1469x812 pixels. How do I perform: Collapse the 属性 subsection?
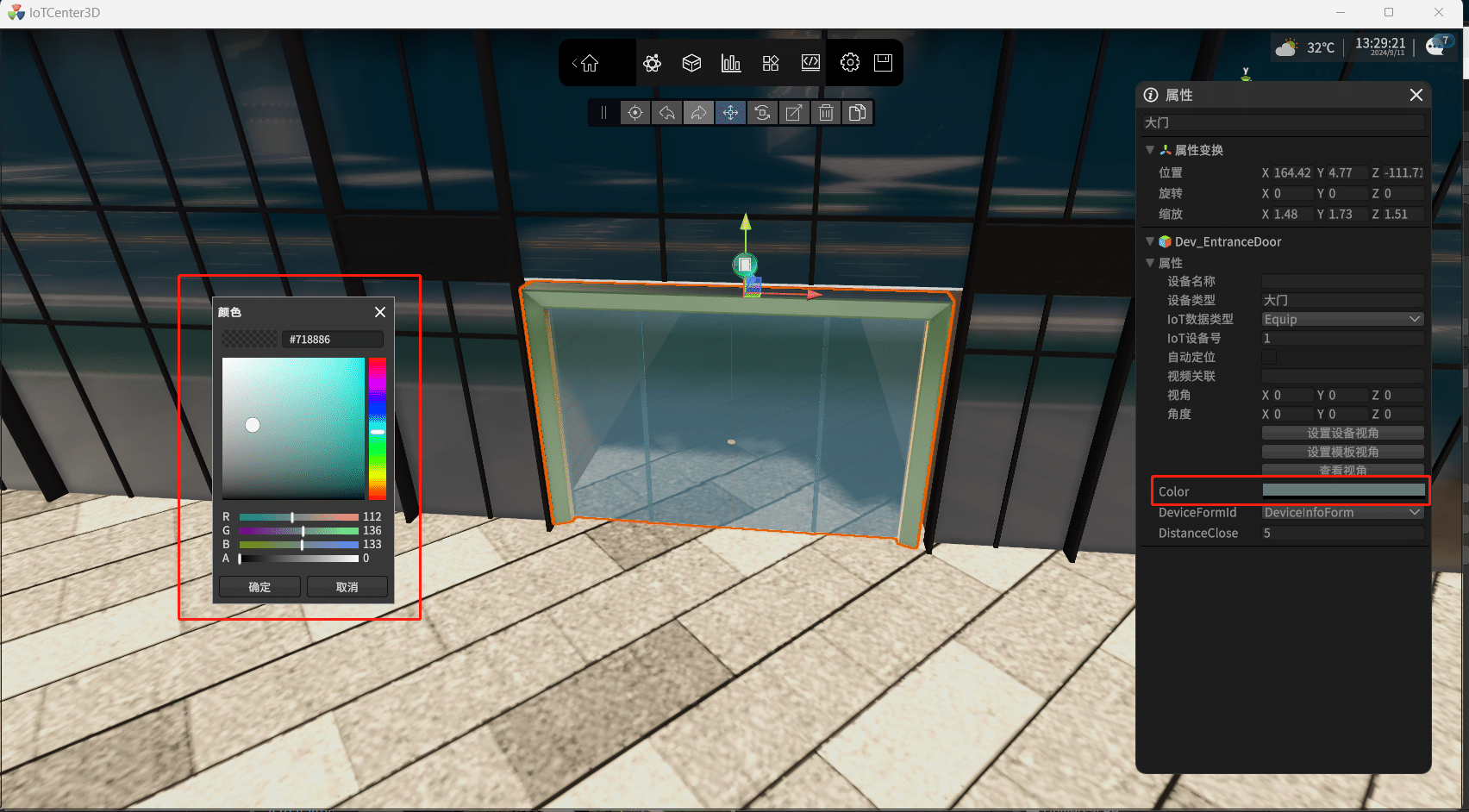1149,263
